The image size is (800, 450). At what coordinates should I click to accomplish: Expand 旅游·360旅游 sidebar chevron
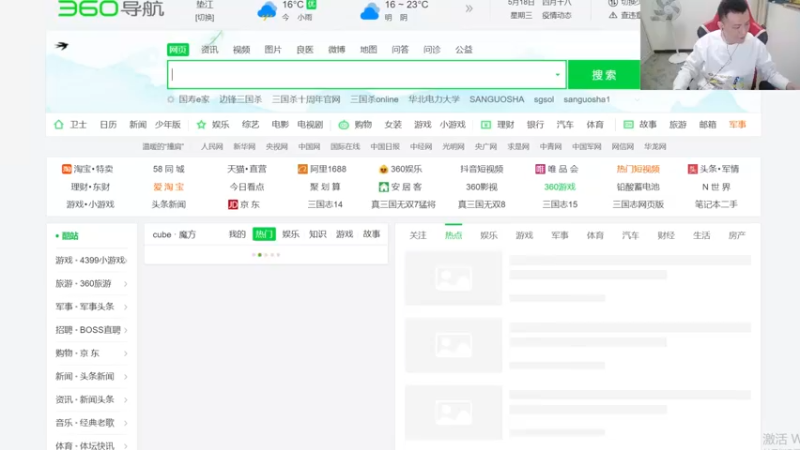click(126, 284)
